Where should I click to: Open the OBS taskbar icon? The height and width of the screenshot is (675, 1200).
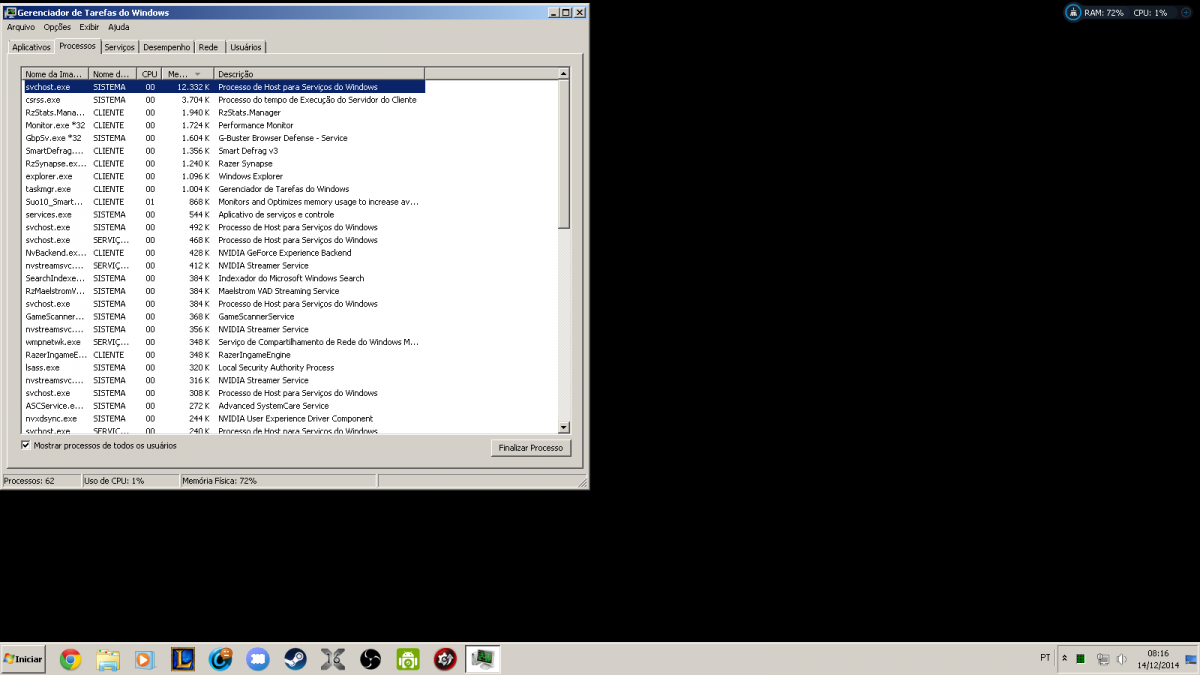click(x=371, y=659)
